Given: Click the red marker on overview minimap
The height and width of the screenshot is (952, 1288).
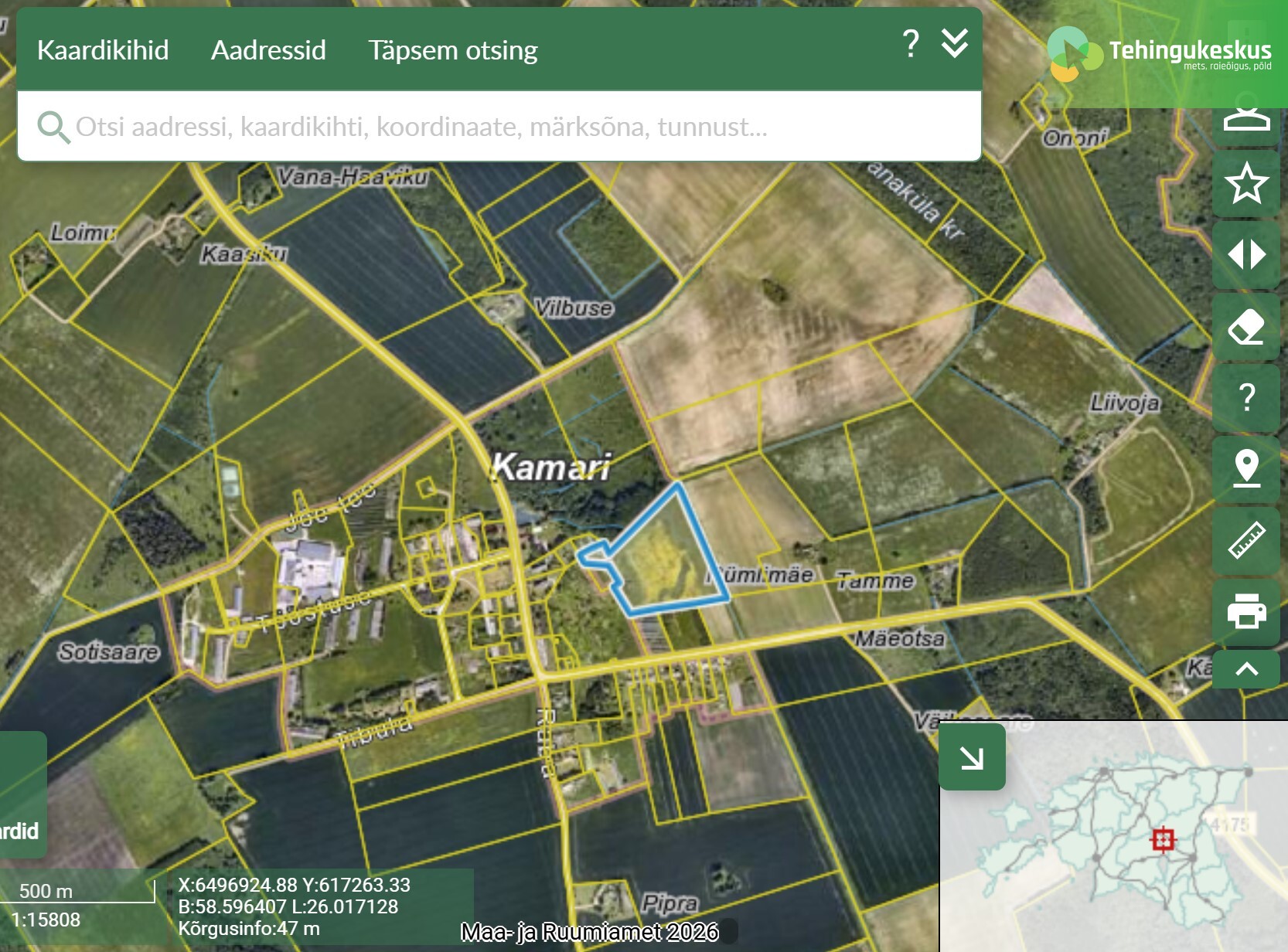Looking at the screenshot, I should click(1163, 839).
